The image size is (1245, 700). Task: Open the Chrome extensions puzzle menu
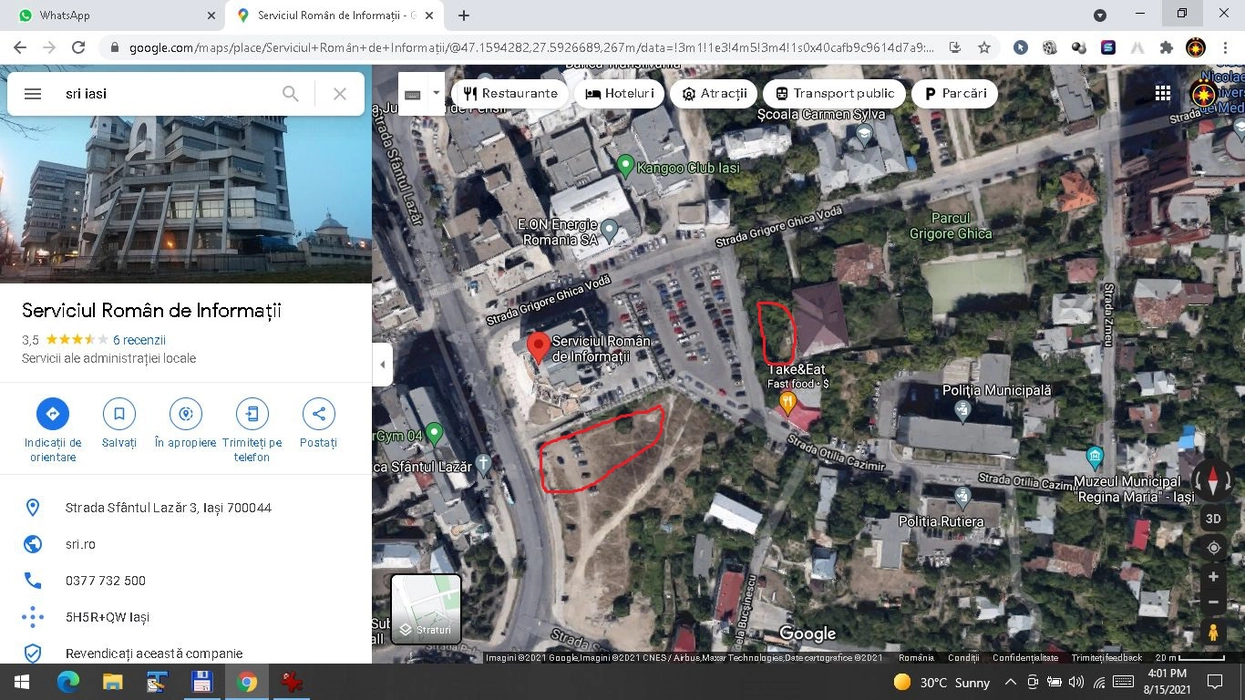tap(1166, 47)
